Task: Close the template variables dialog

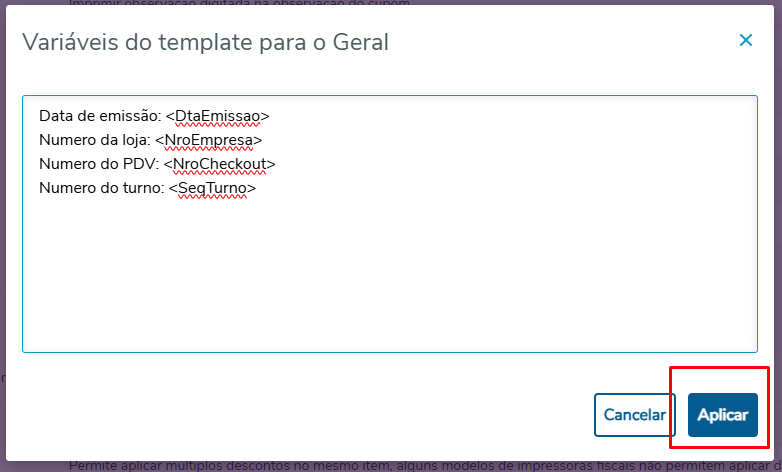Action: click(x=745, y=41)
